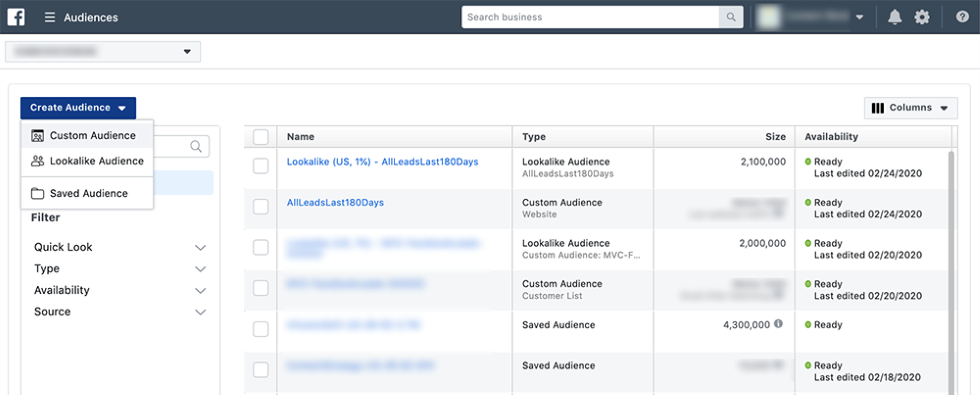Expand the Quick Look filter
Viewport: 980px width, 395px height.
click(x=120, y=248)
